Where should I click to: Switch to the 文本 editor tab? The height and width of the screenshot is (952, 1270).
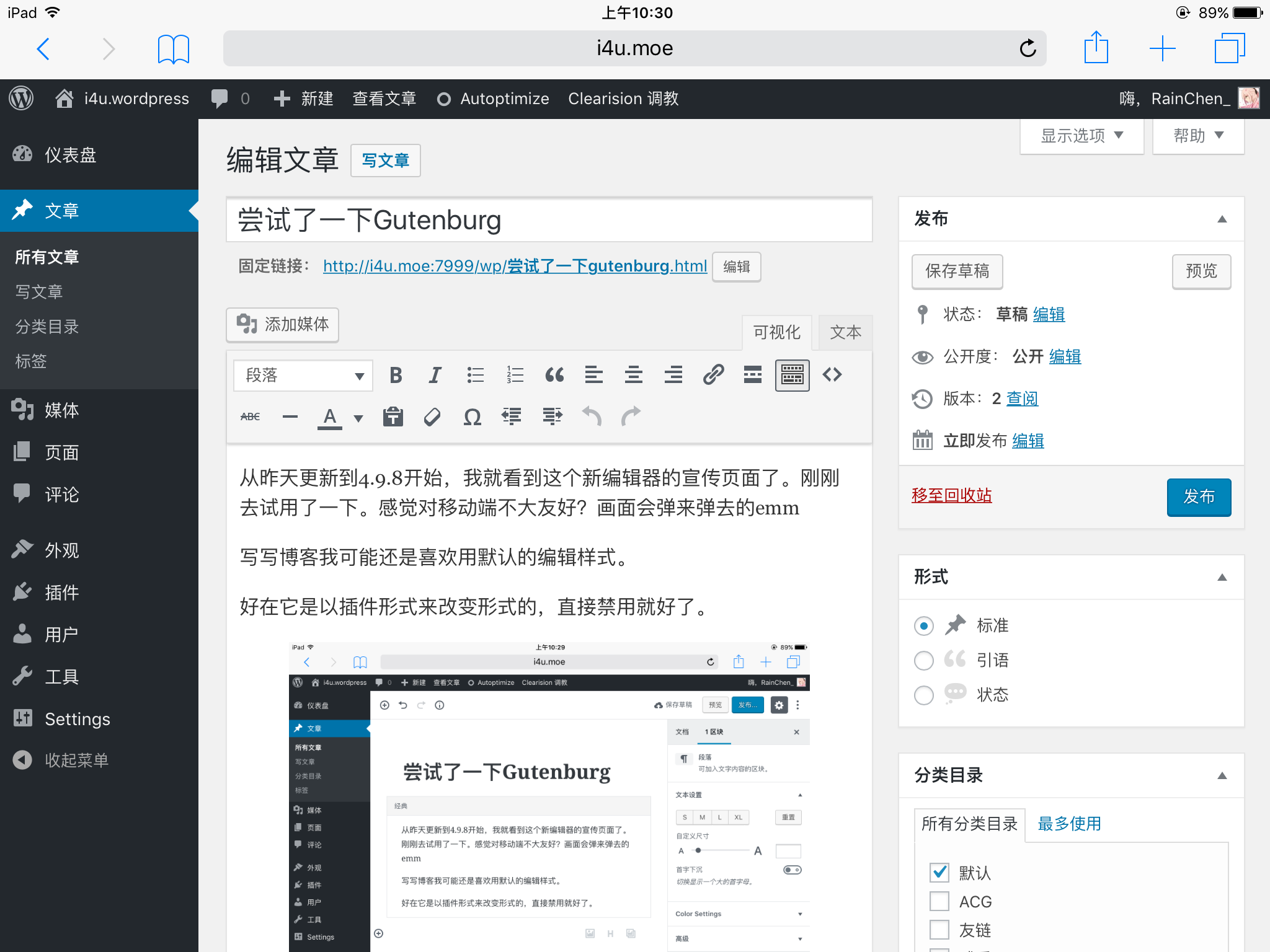click(x=845, y=333)
